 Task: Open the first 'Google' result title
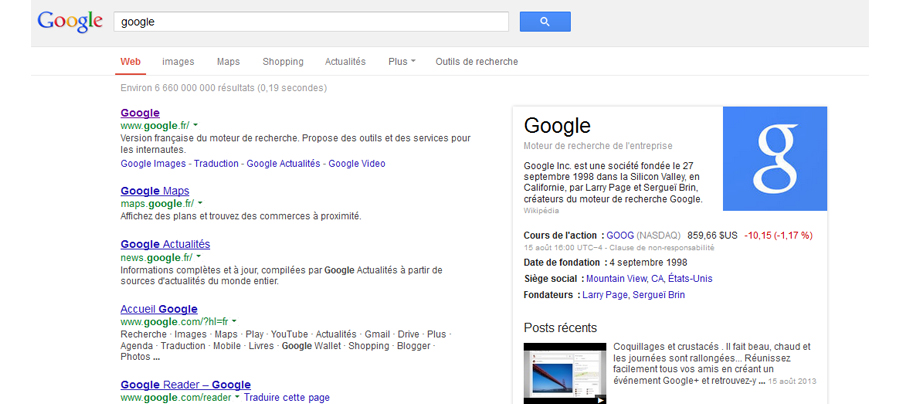pos(140,113)
